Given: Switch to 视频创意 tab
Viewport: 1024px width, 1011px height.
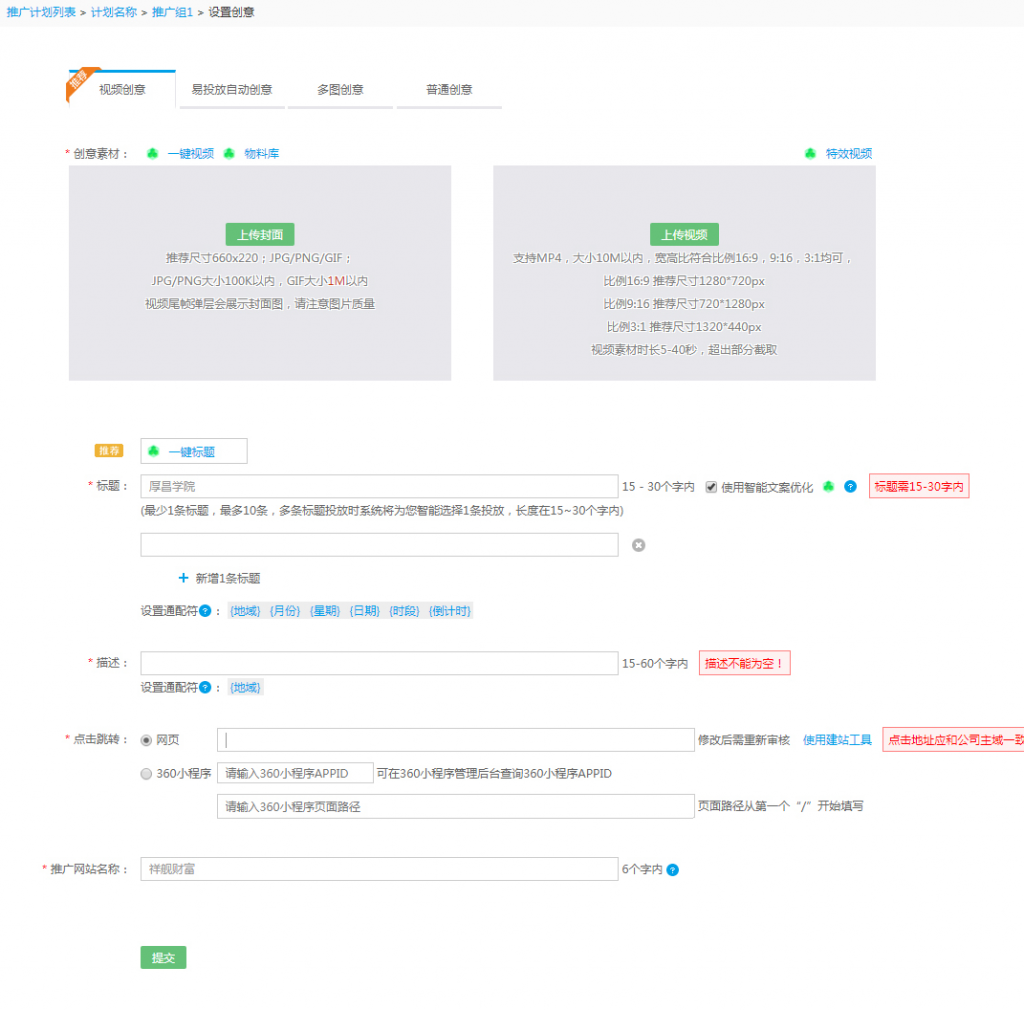Looking at the screenshot, I should 122,89.
